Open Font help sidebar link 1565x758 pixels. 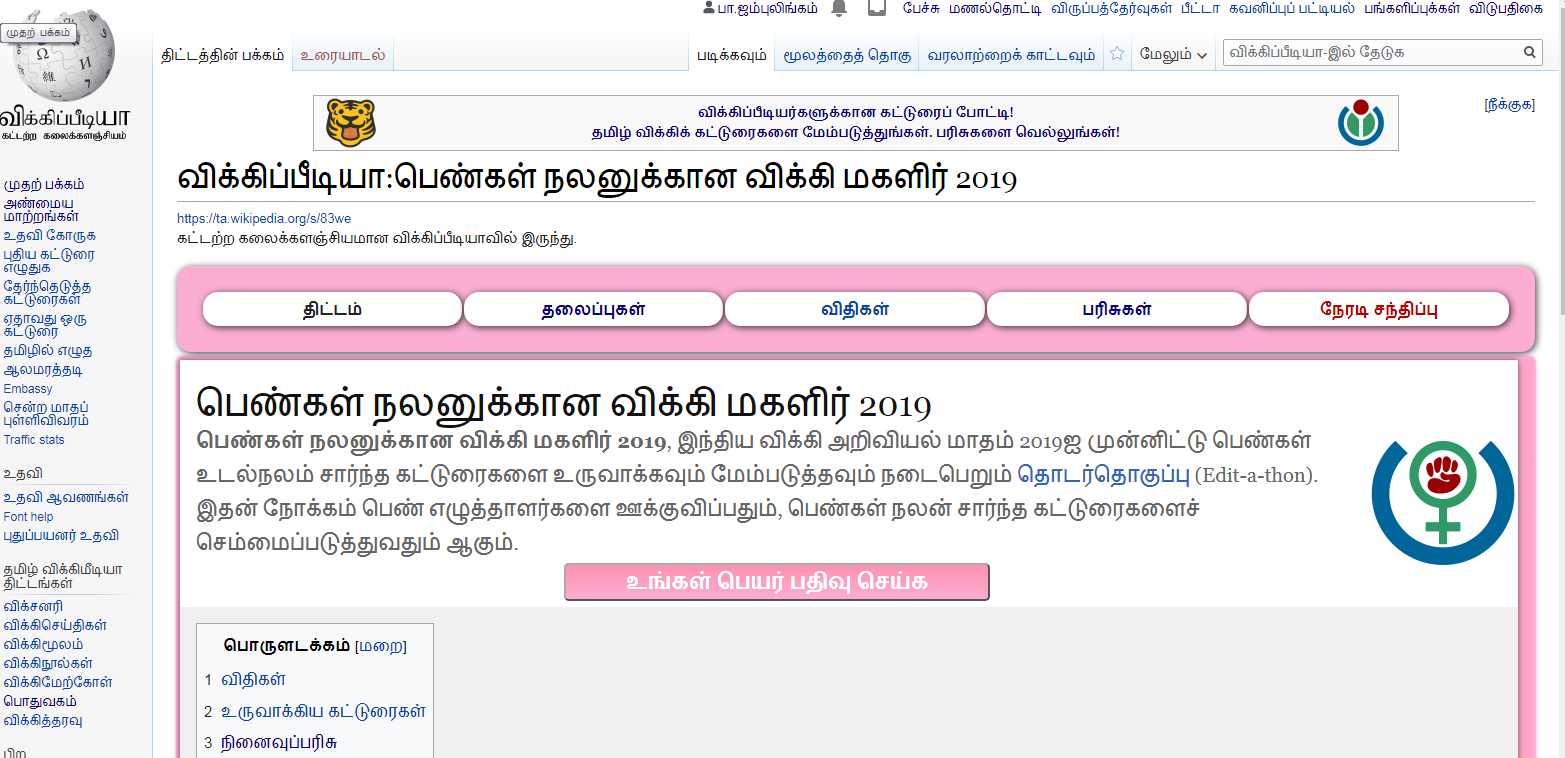click(29, 517)
